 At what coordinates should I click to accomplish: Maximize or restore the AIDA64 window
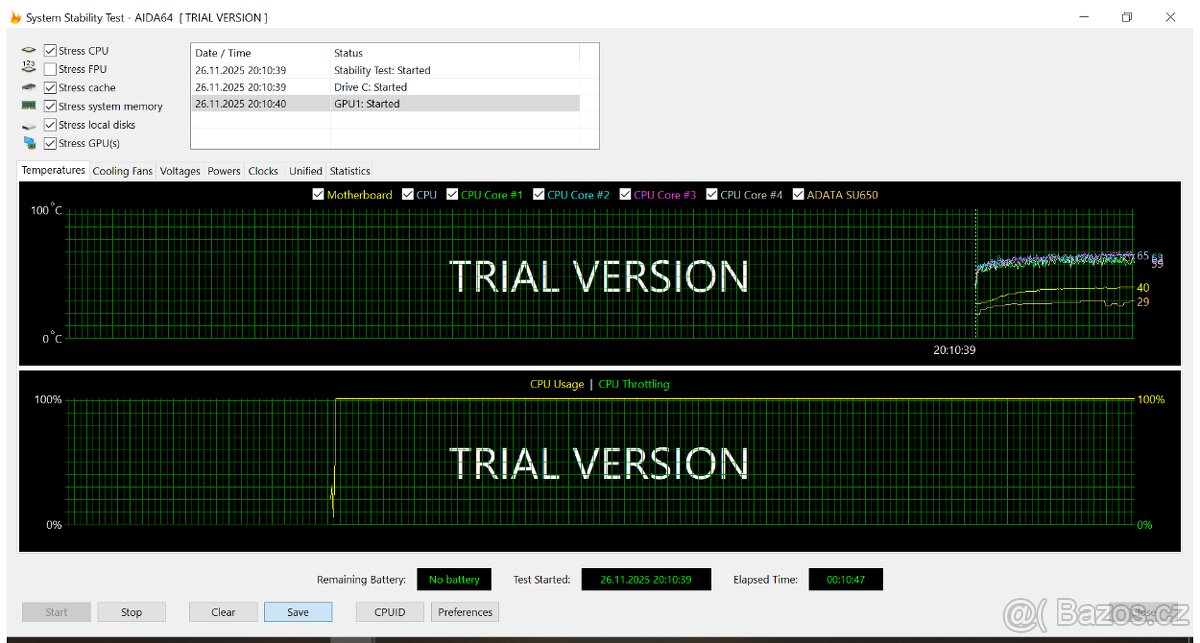tap(1126, 17)
